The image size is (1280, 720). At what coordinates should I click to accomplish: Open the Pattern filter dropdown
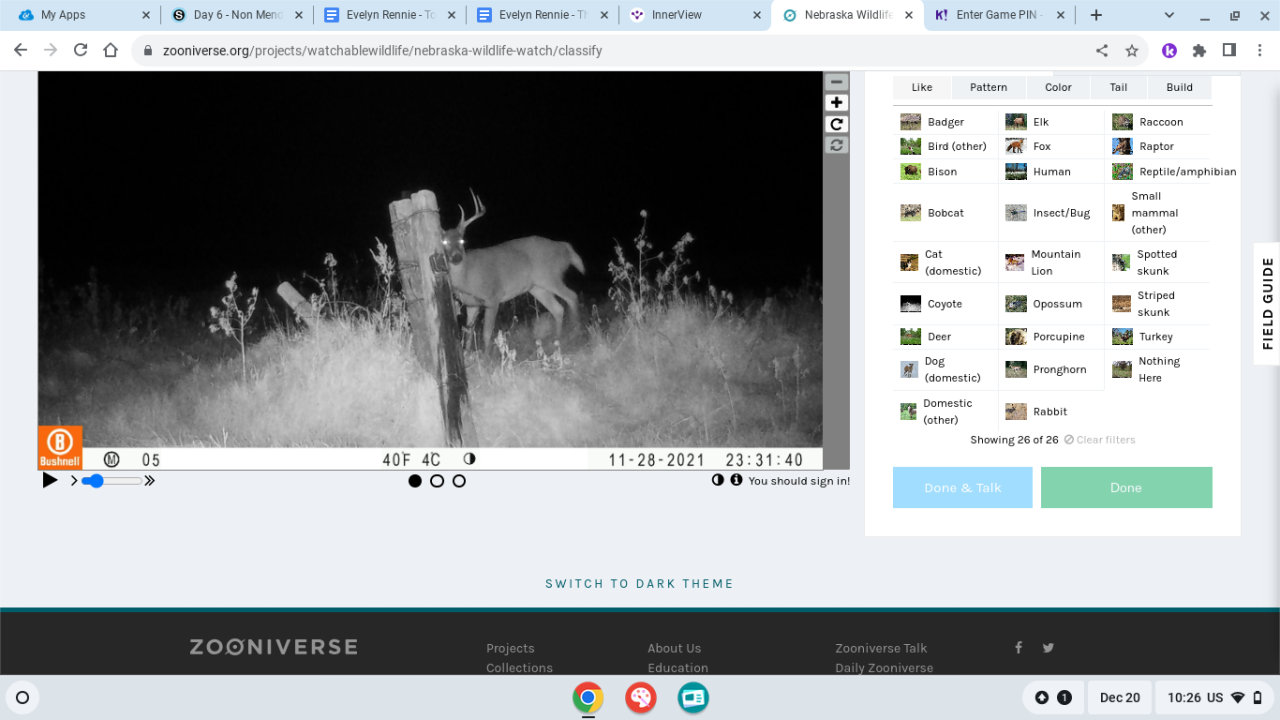(x=988, y=87)
